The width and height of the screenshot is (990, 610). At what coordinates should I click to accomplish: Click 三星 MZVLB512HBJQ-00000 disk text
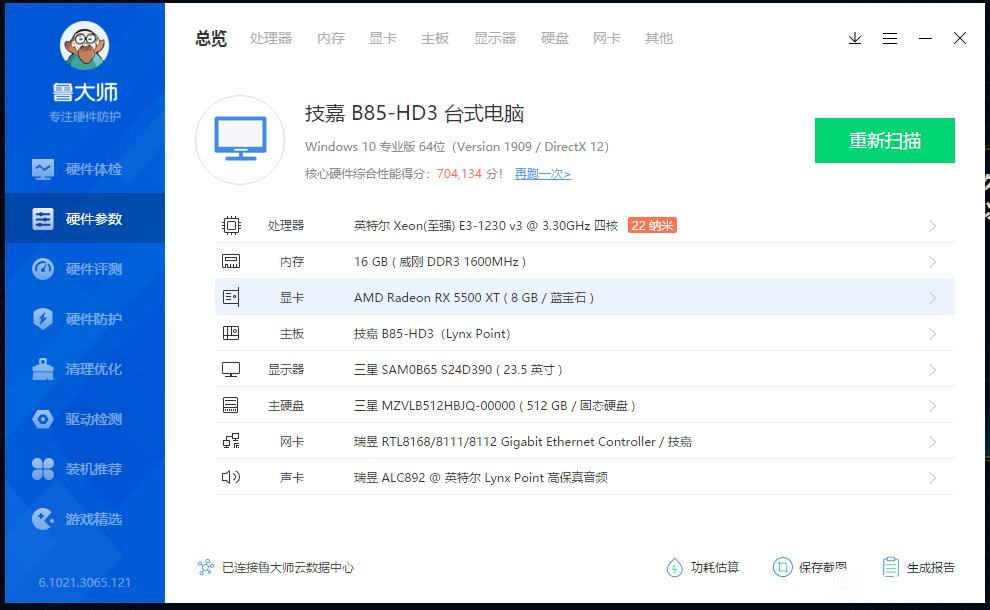pyautogui.click(x=494, y=405)
